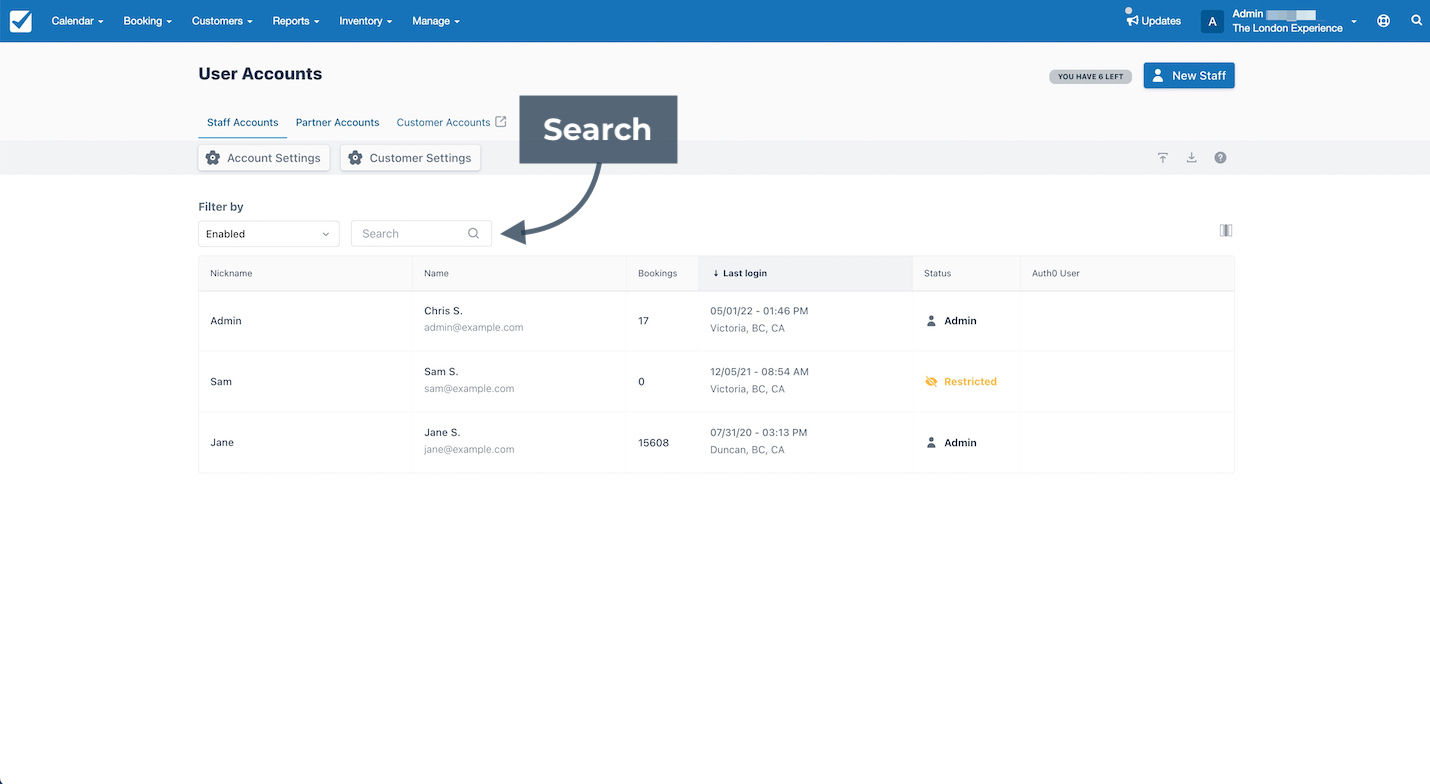Click the login date 07/31/20 - 03:13 PM
The image size is (1430, 784).
pos(758,433)
